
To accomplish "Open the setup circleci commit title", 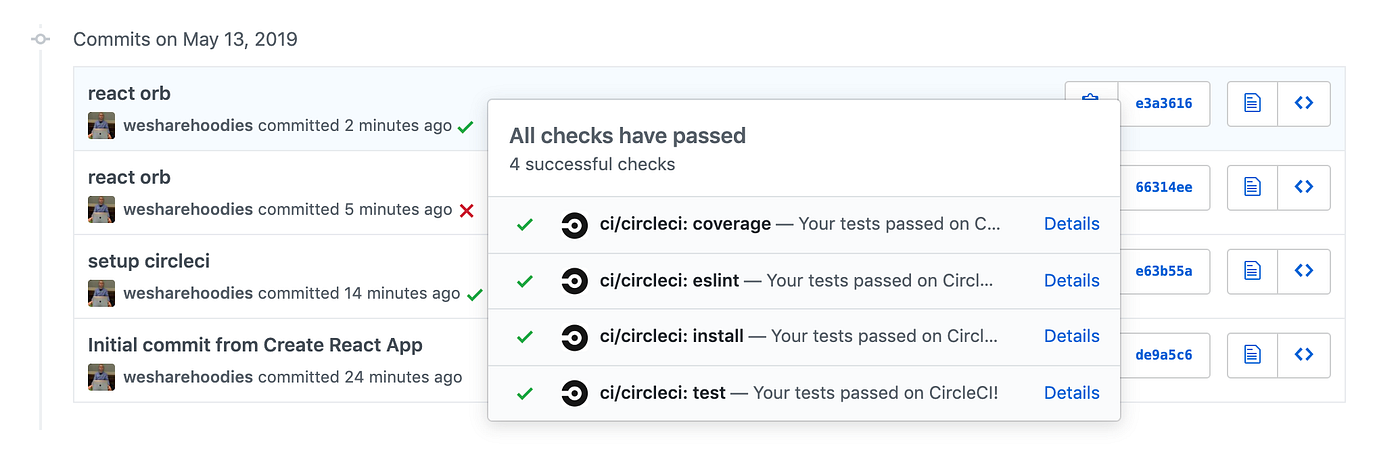I will (149, 261).
